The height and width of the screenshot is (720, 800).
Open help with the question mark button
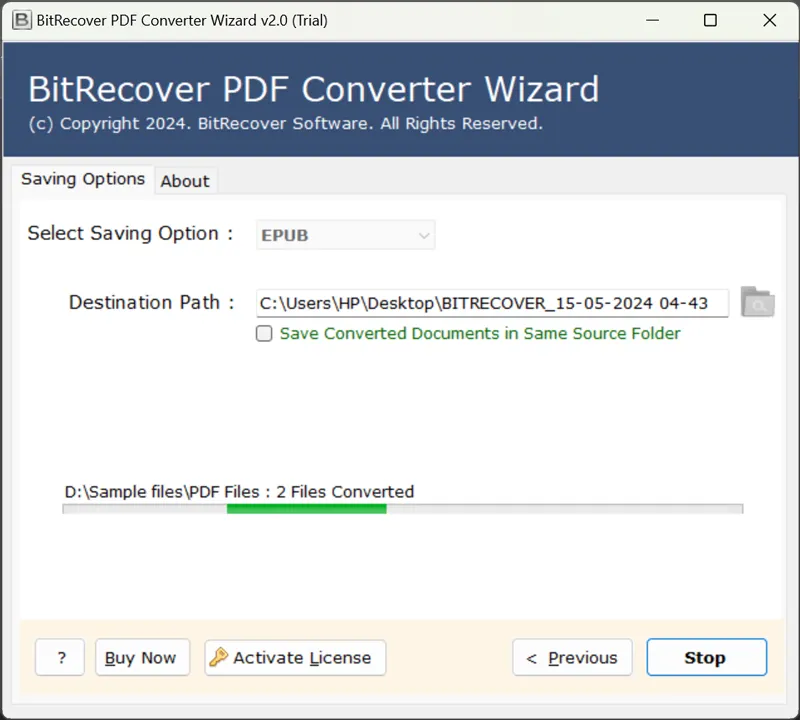click(61, 658)
